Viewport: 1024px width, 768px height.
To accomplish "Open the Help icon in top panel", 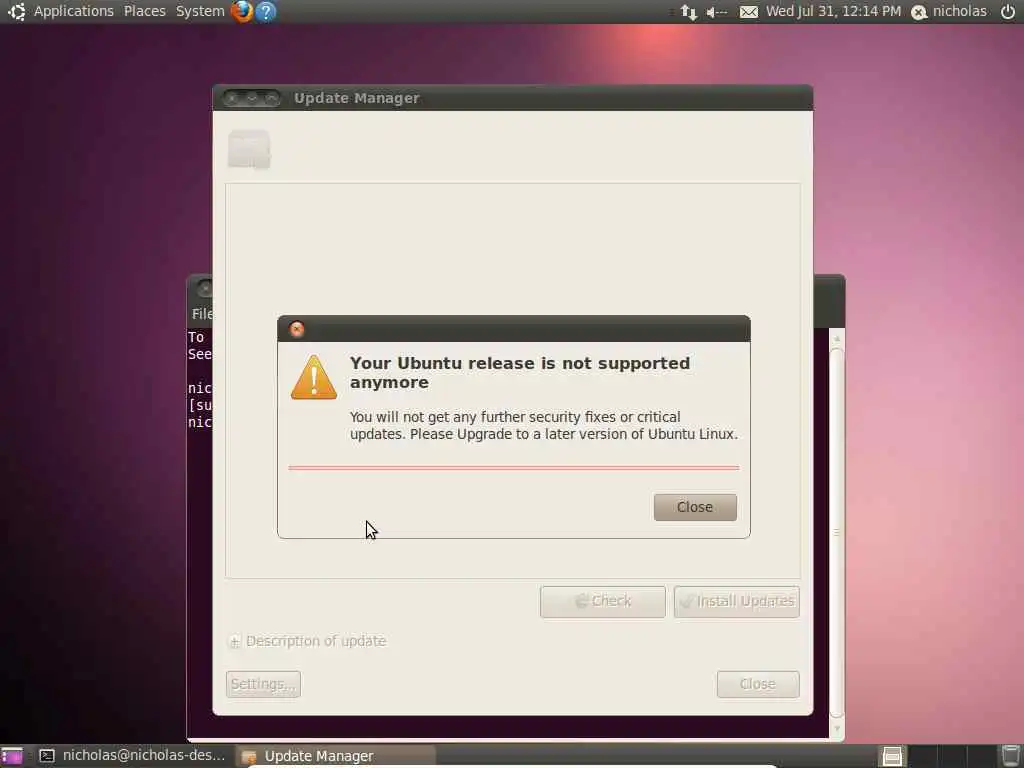I will pyautogui.click(x=266, y=11).
